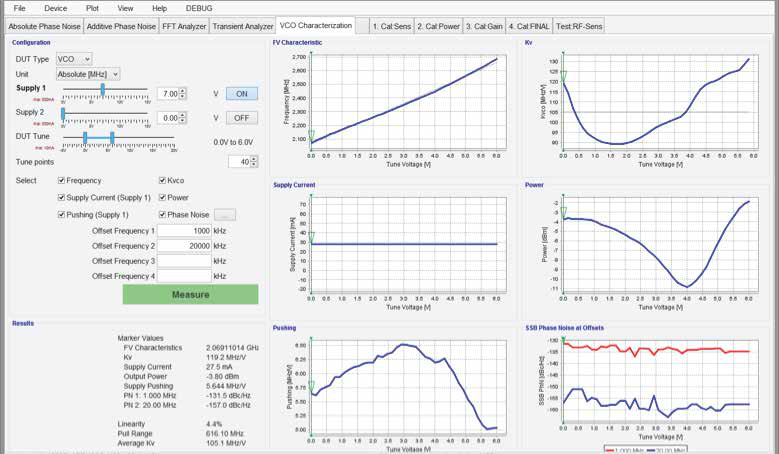Screen dimensions: 779x454
Task: Open the DEBUG menu
Action: (x=199, y=8)
